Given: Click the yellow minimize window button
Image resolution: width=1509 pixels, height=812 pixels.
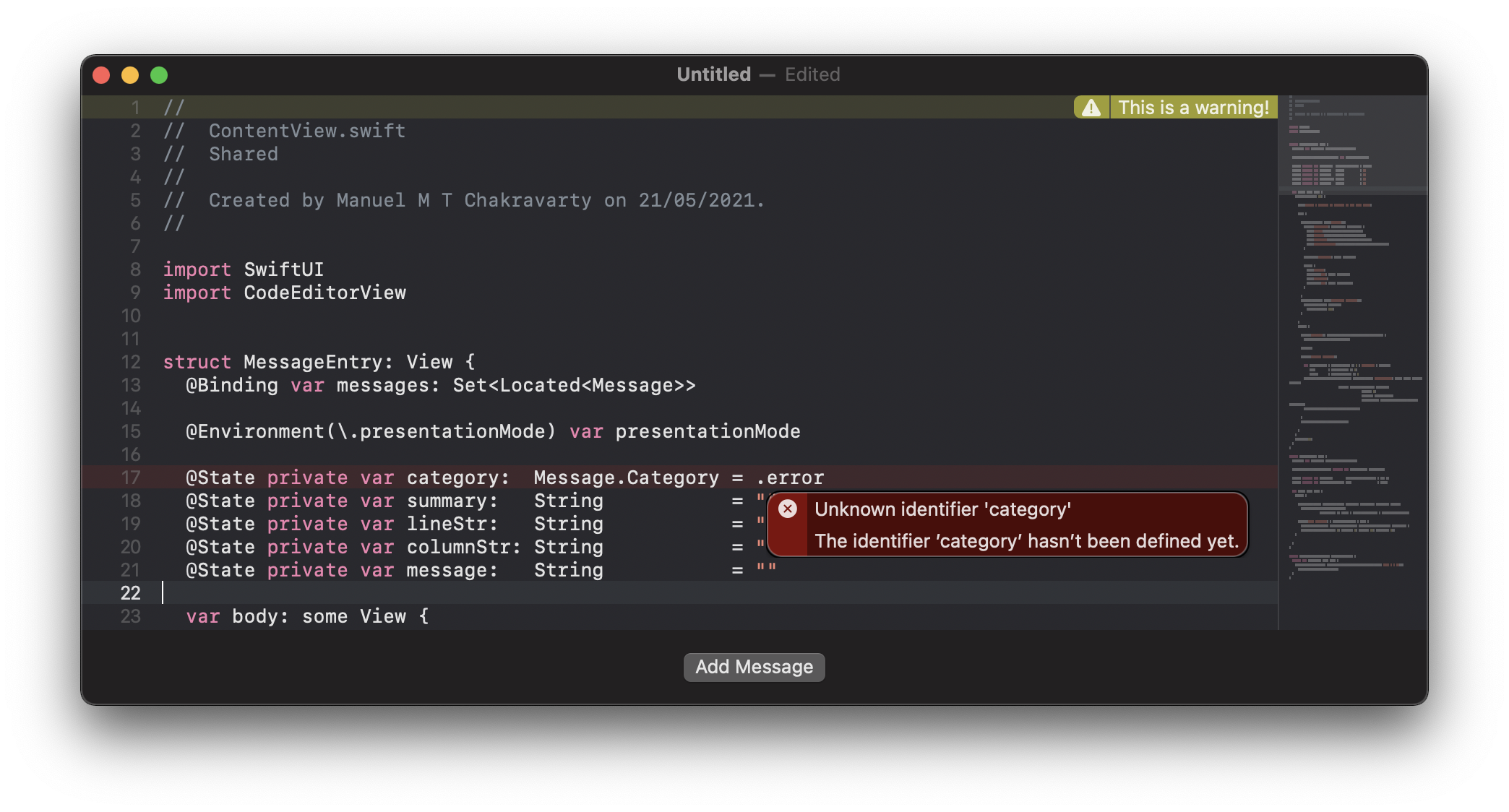Looking at the screenshot, I should 130,75.
